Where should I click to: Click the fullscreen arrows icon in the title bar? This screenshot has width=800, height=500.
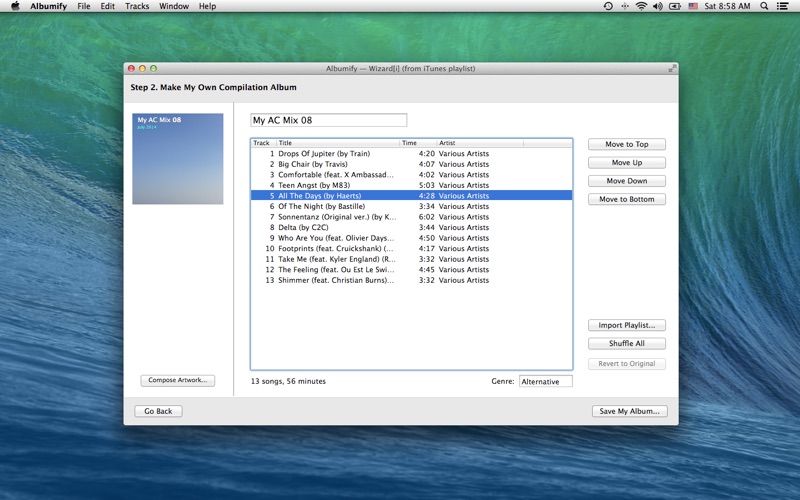coord(672,68)
